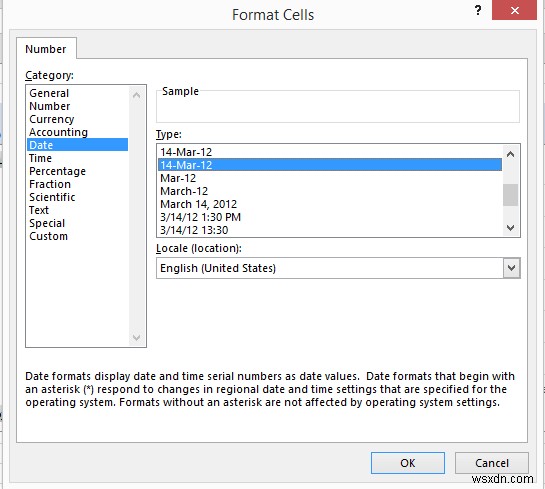545x489 pixels.
Task: Open the English (United States) combo box
Action: click(x=338, y=268)
